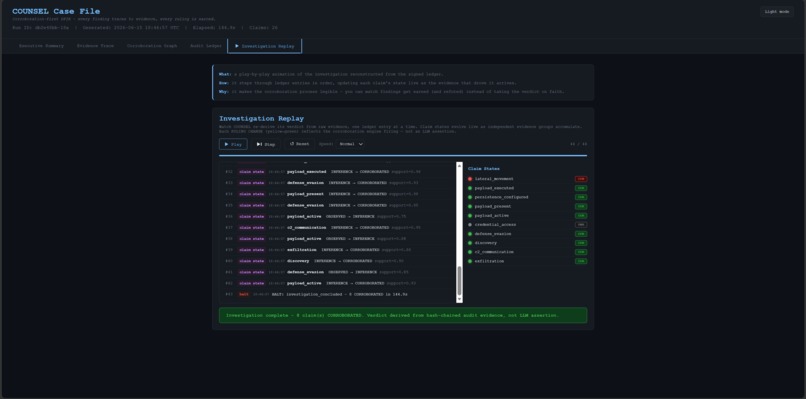Click the green Investigation complete banner
806x399 pixels.
402,315
